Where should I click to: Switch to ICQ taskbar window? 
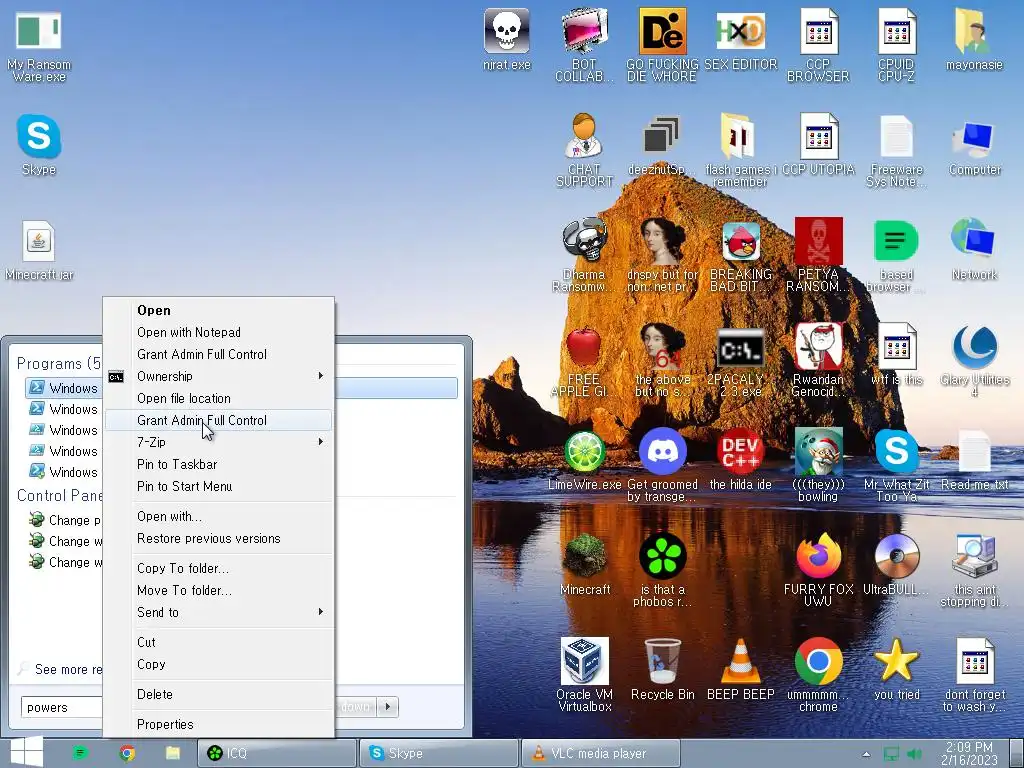tap(277, 754)
